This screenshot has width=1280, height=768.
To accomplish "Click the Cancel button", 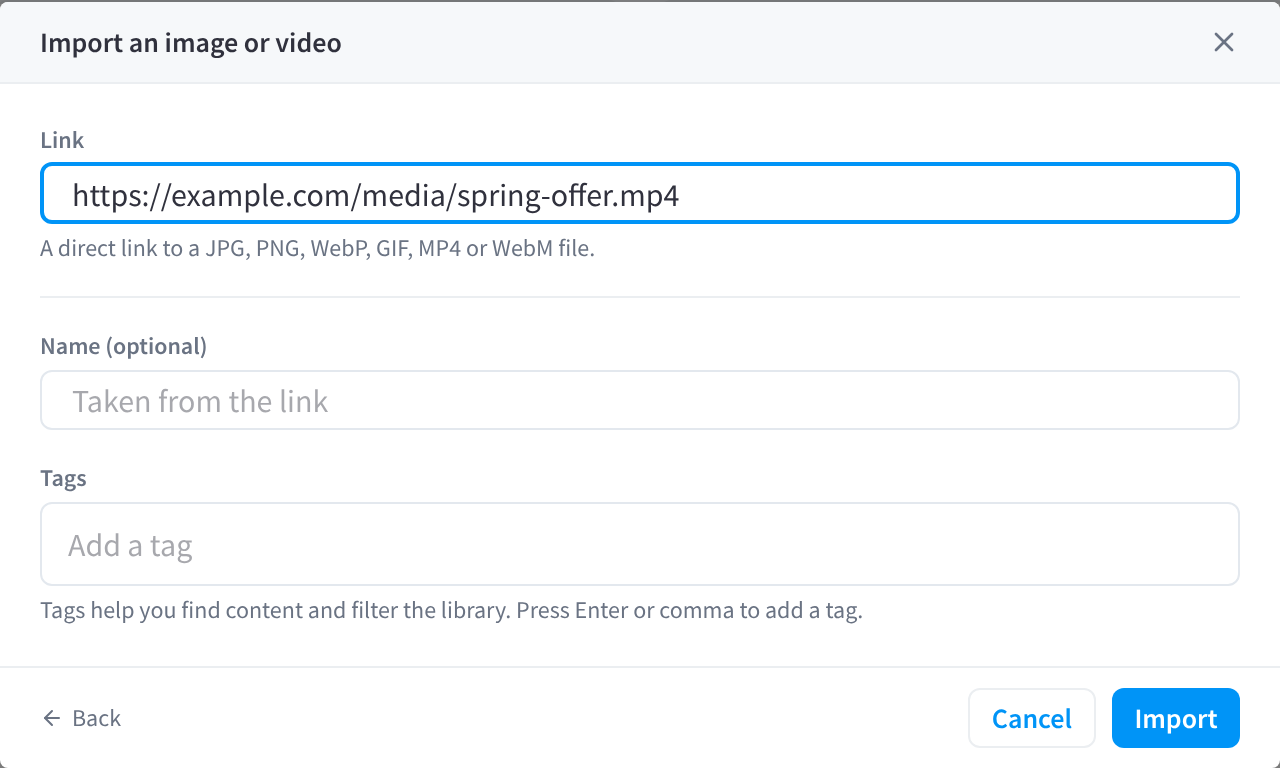I will point(1032,718).
